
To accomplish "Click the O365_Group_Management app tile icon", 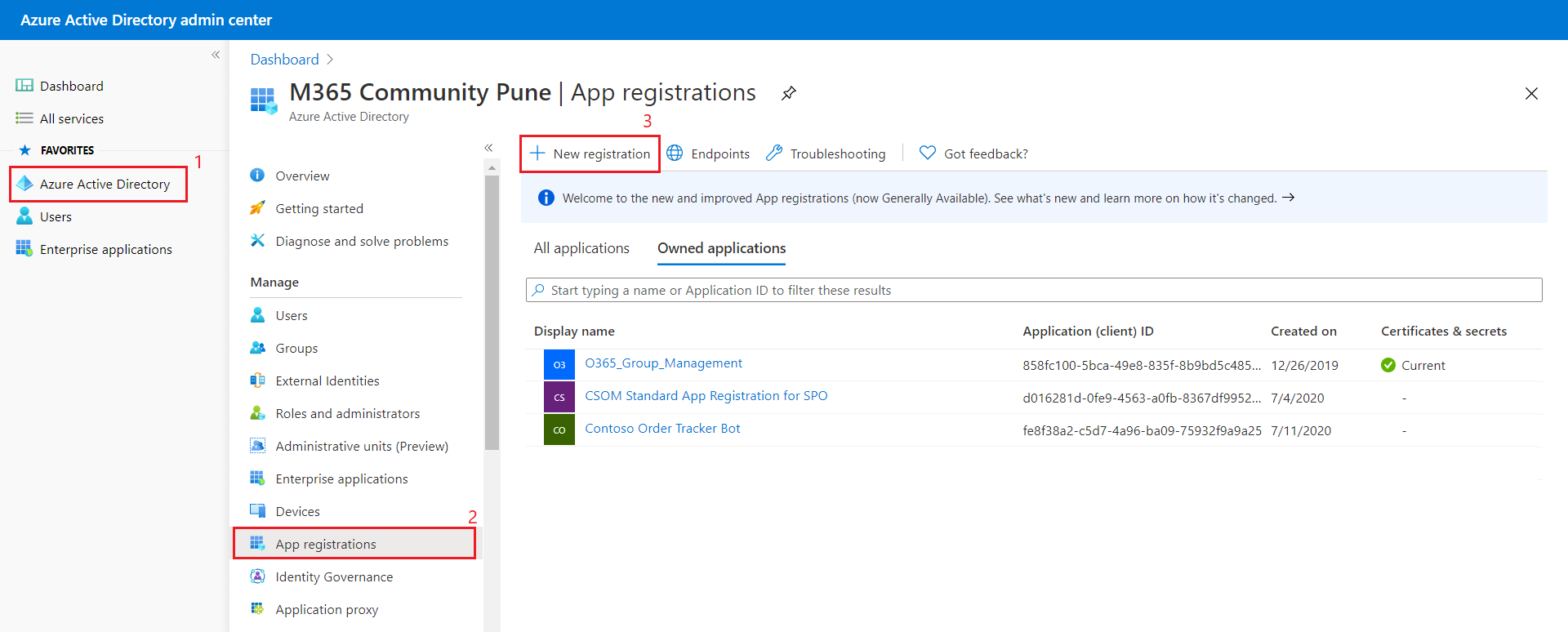I will 559,365.
